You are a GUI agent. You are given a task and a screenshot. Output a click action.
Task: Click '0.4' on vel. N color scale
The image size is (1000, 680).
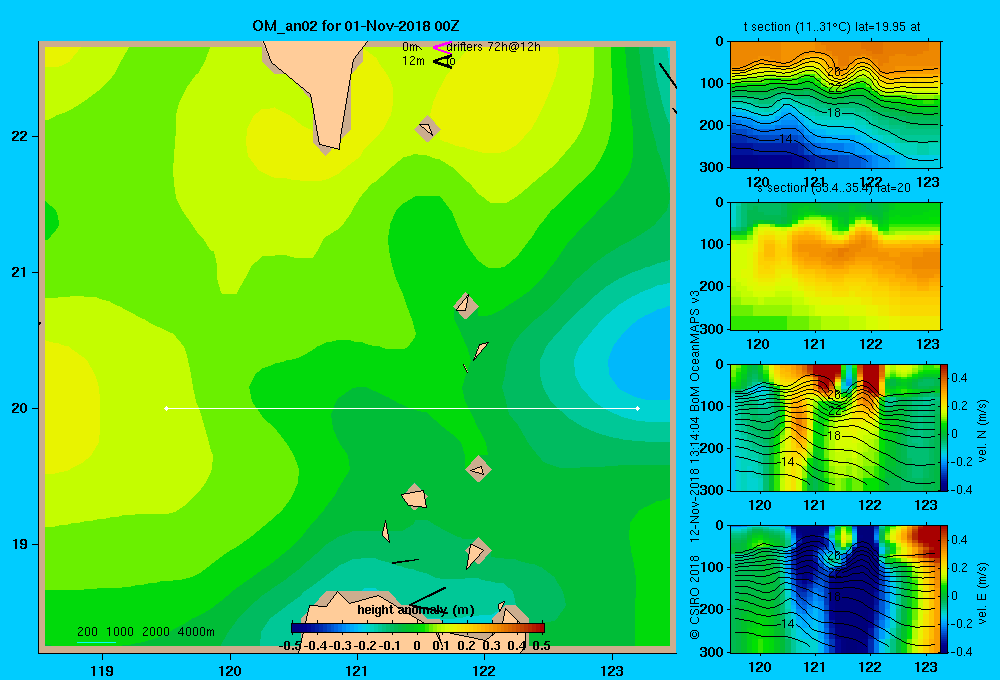[x=960, y=378]
